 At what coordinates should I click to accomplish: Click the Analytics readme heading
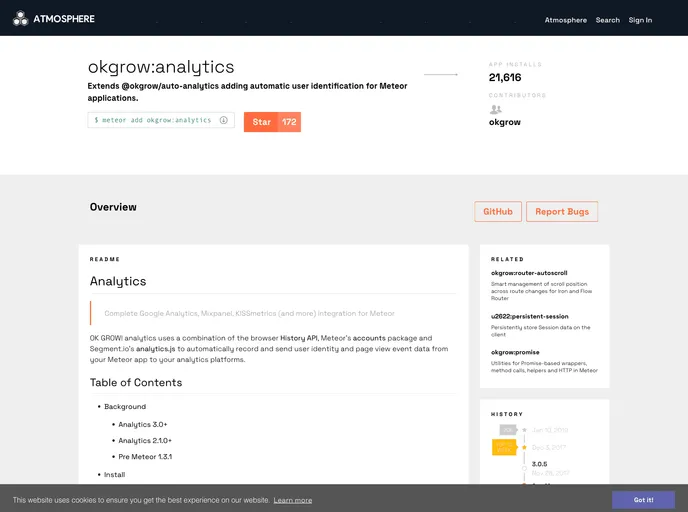click(x=118, y=281)
